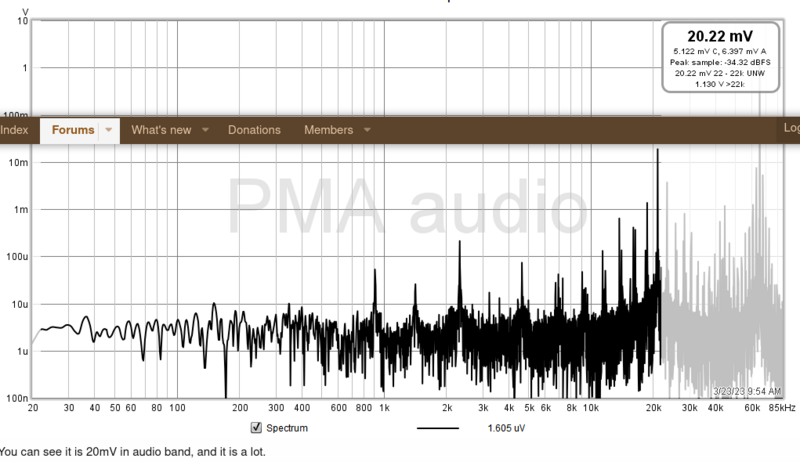Go to the Donations page
This screenshot has height=462, width=800.
pyautogui.click(x=254, y=130)
